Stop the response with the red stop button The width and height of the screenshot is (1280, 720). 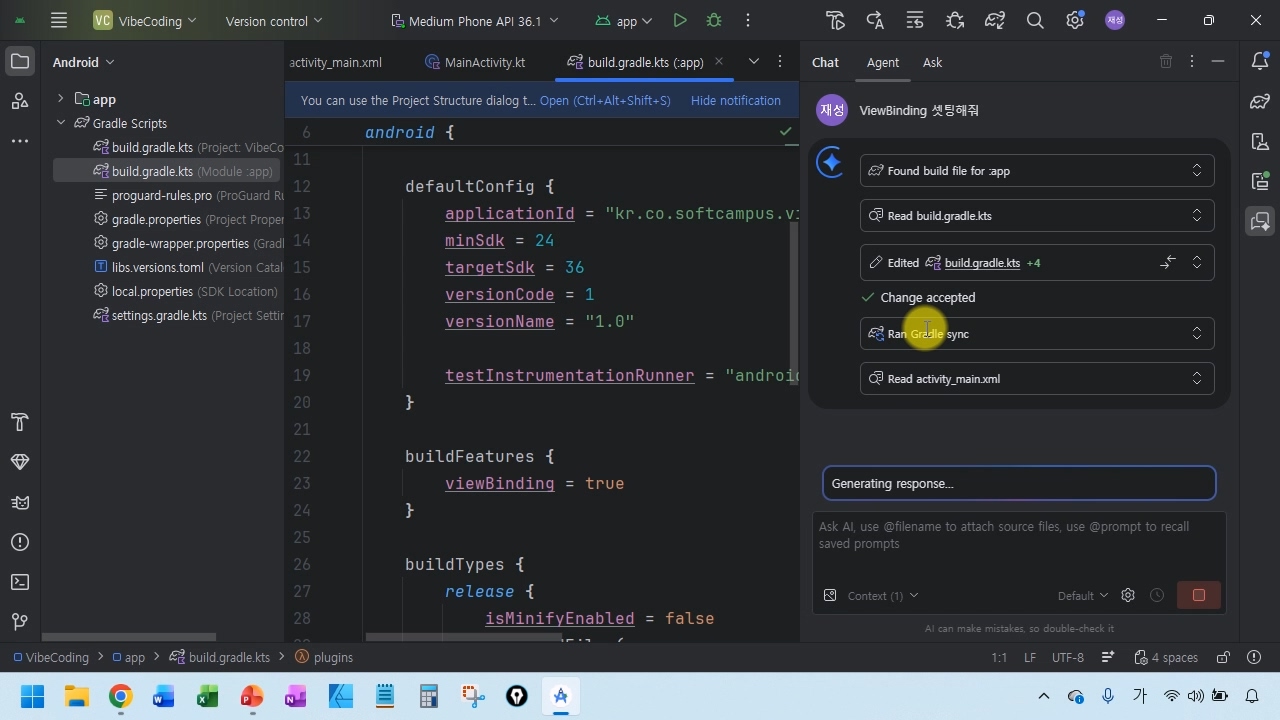(1198, 595)
